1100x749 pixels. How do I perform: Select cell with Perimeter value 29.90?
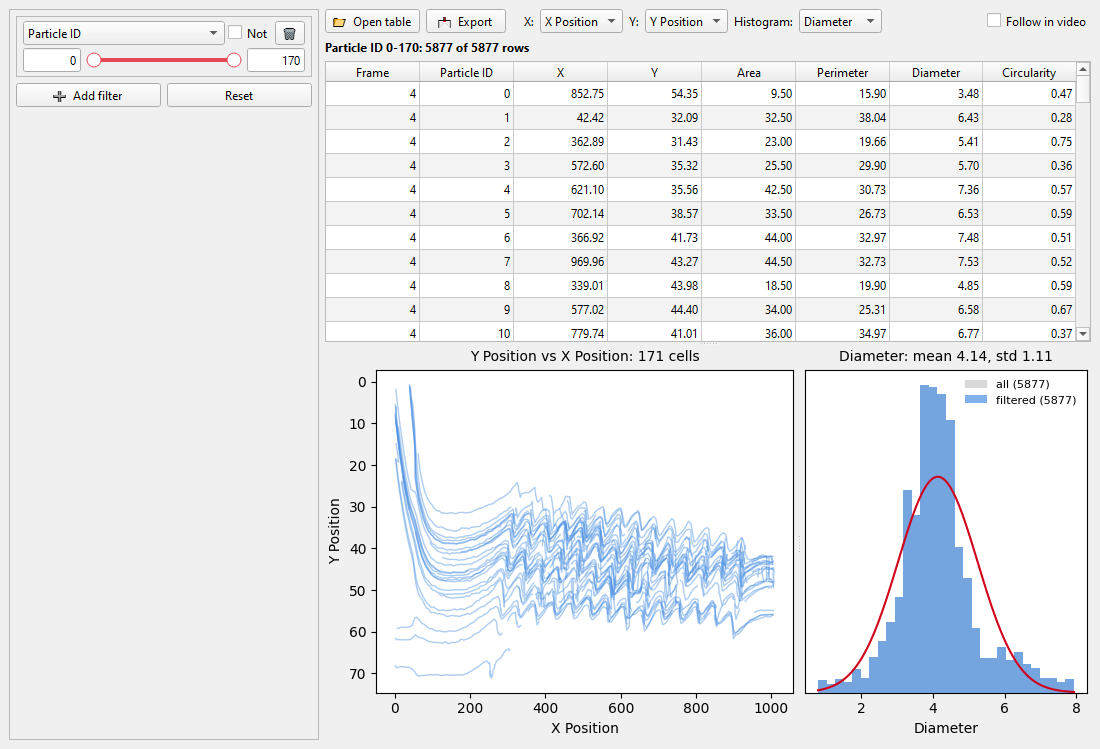tap(843, 166)
